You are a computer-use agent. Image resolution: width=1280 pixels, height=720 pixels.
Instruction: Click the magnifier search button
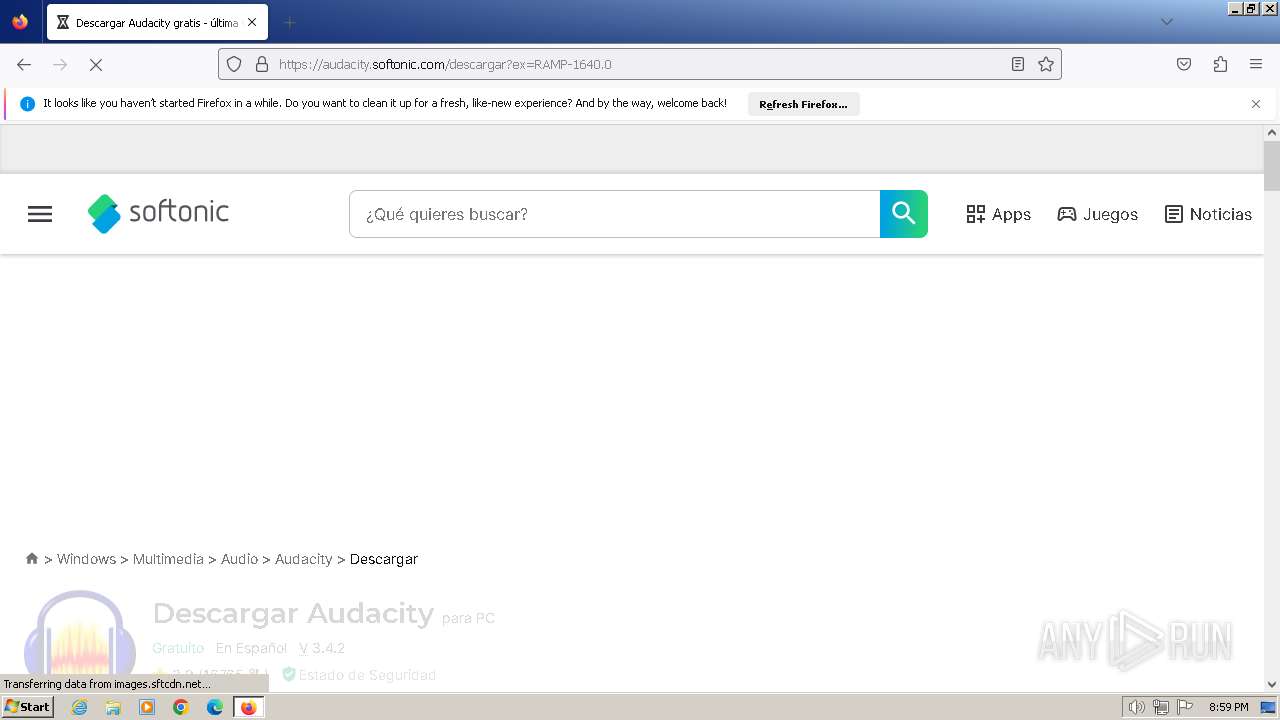pos(904,214)
